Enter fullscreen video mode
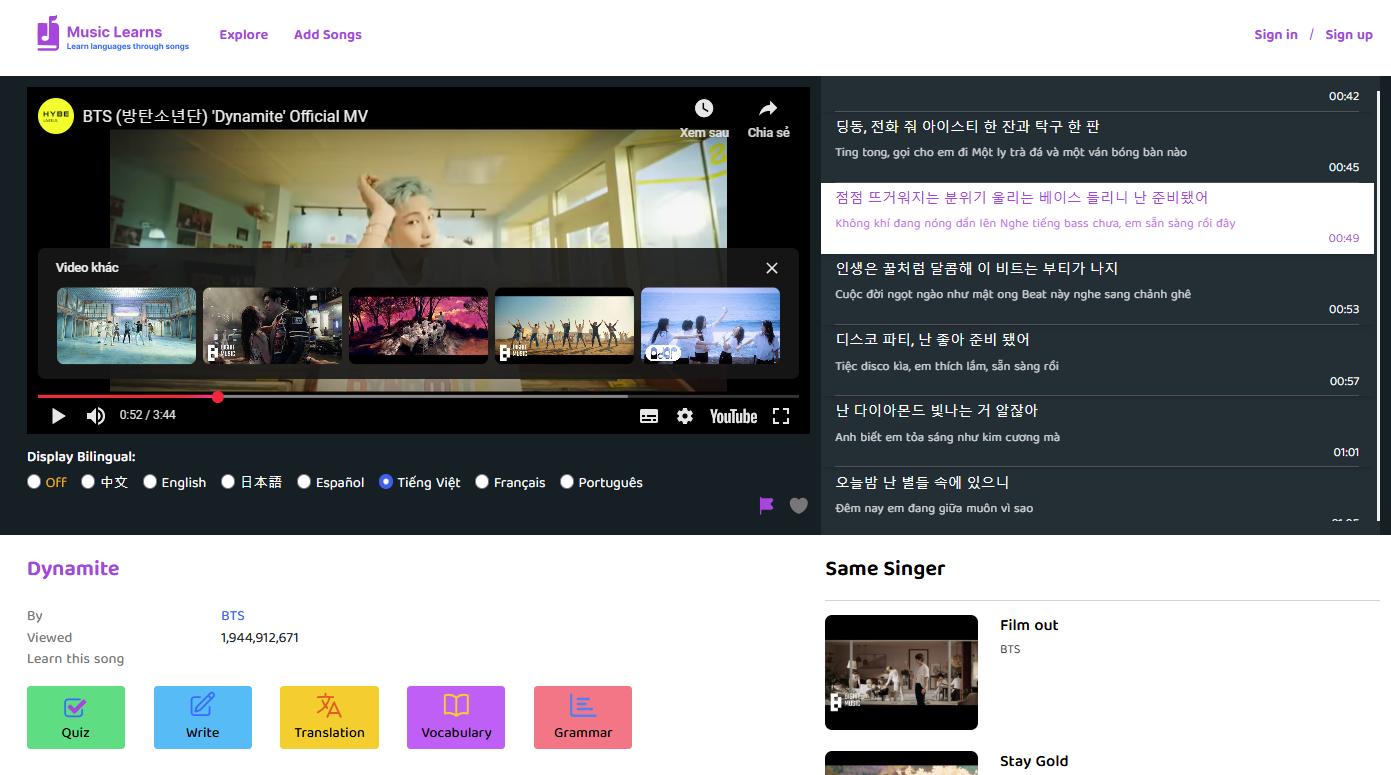The width and height of the screenshot is (1391, 775). (781, 416)
